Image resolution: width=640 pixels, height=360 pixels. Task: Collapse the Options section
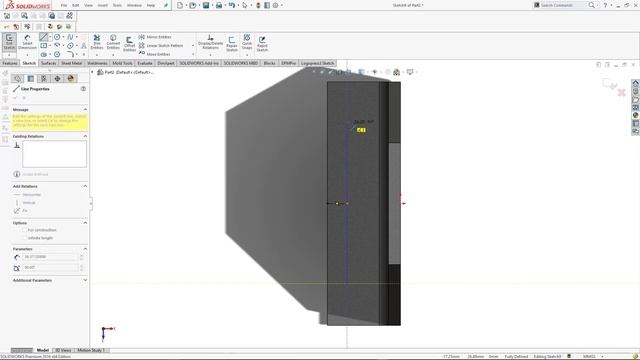[x=85, y=223]
